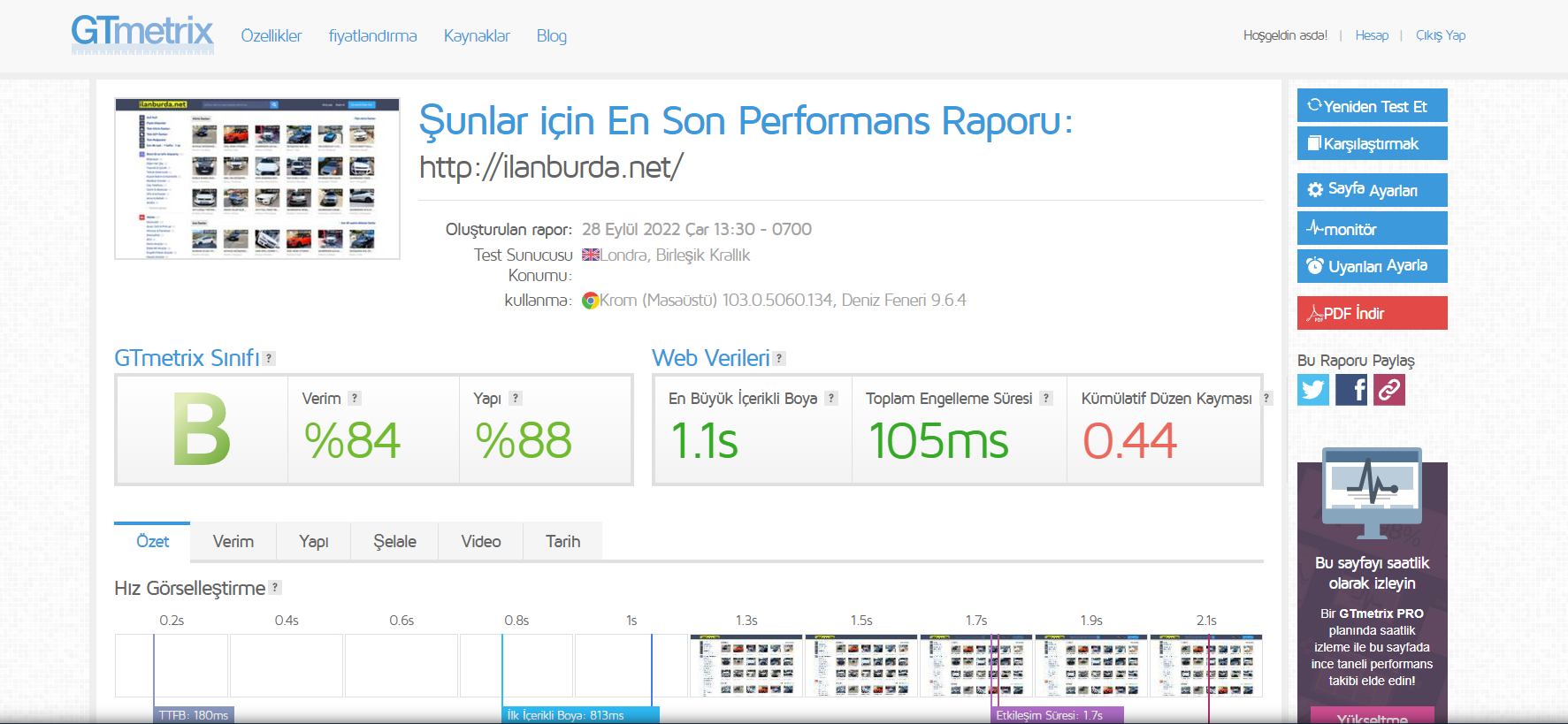Click Karşılaştırmak button
This screenshot has width=1568, height=724.
tap(1373, 143)
